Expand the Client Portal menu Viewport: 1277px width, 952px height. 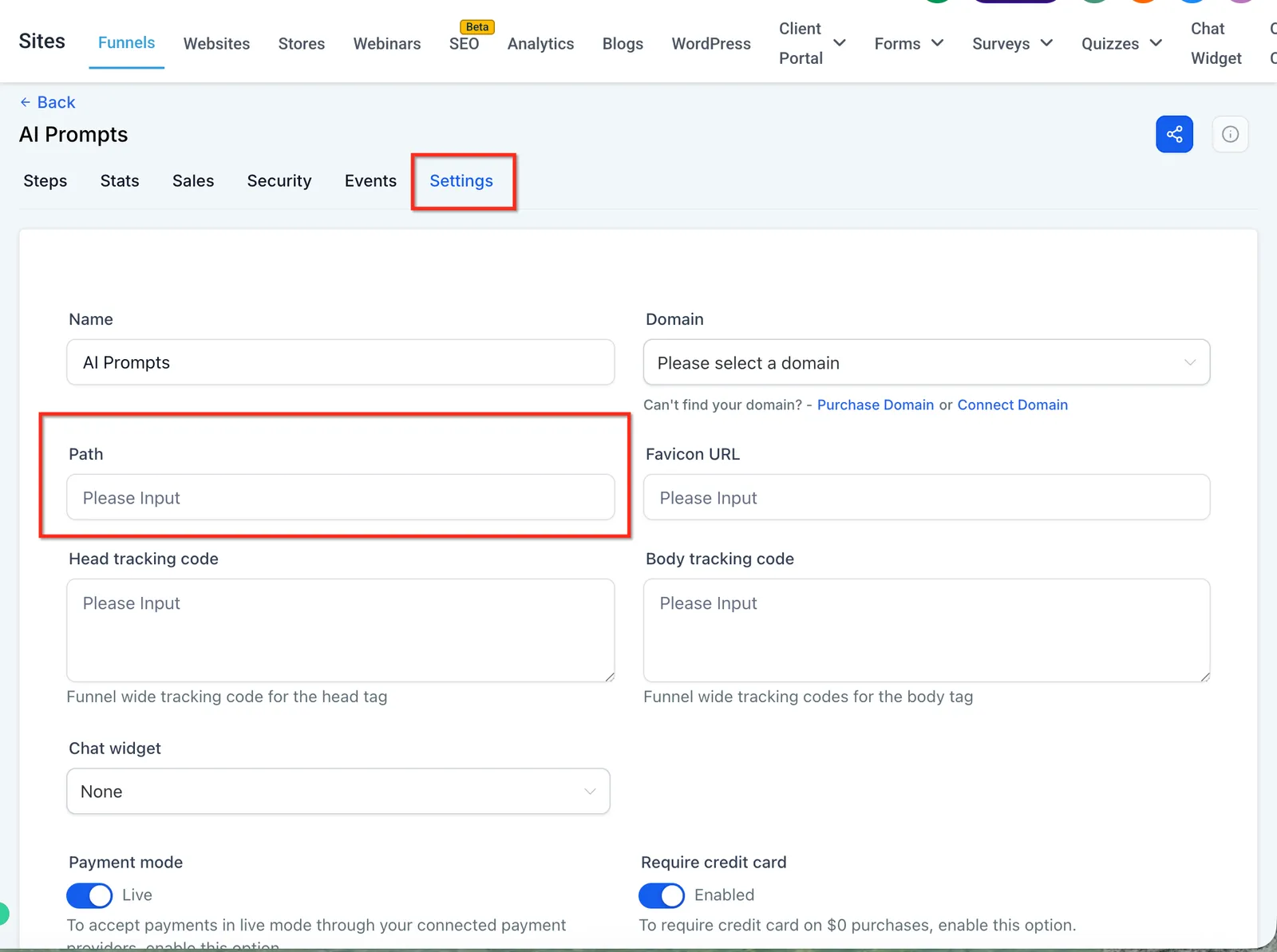pyautogui.click(x=812, y=43)
